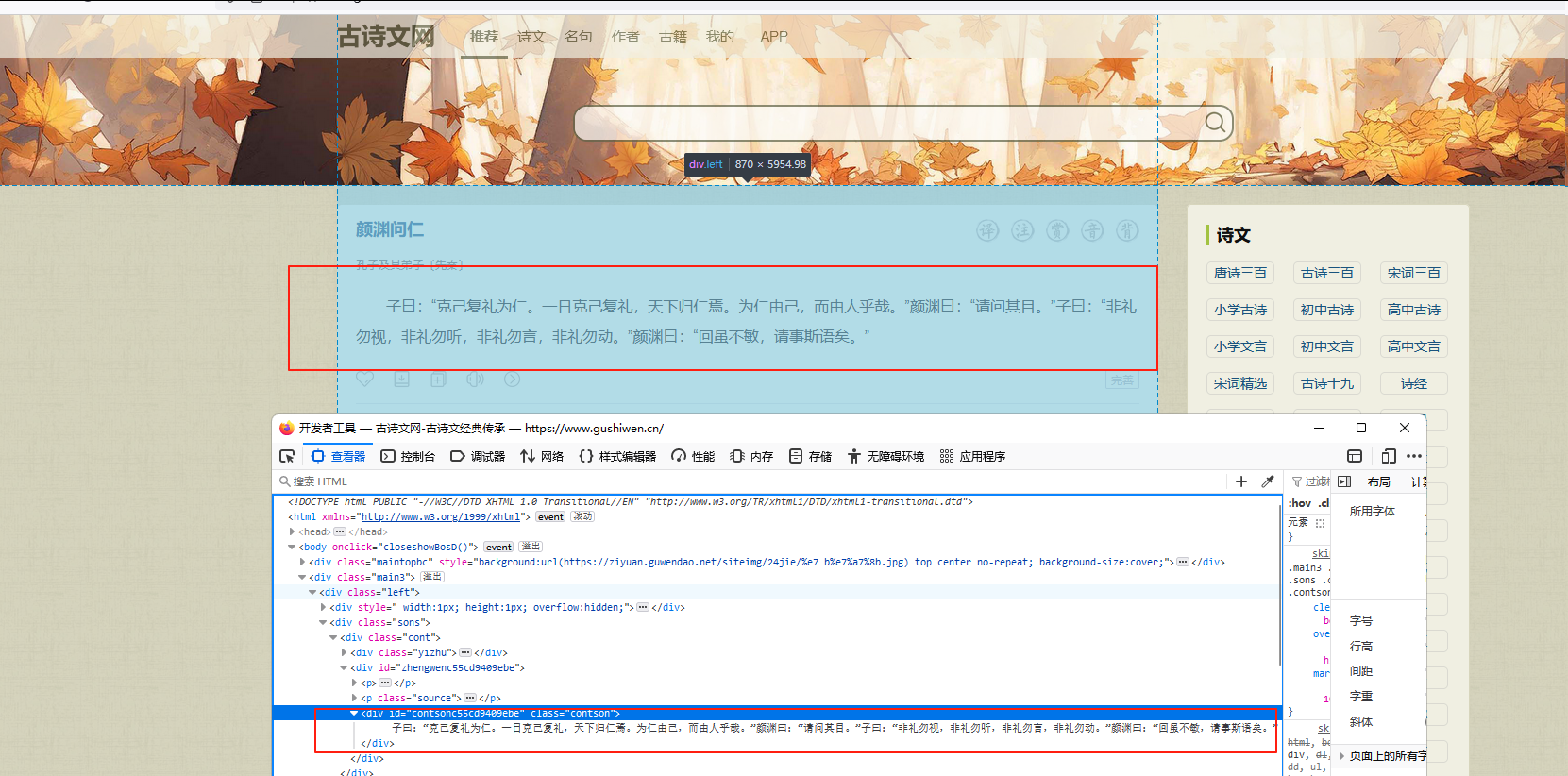Collapse the body node twisty
This screenshot has height=776, width=1568.
tap(292, 548)
